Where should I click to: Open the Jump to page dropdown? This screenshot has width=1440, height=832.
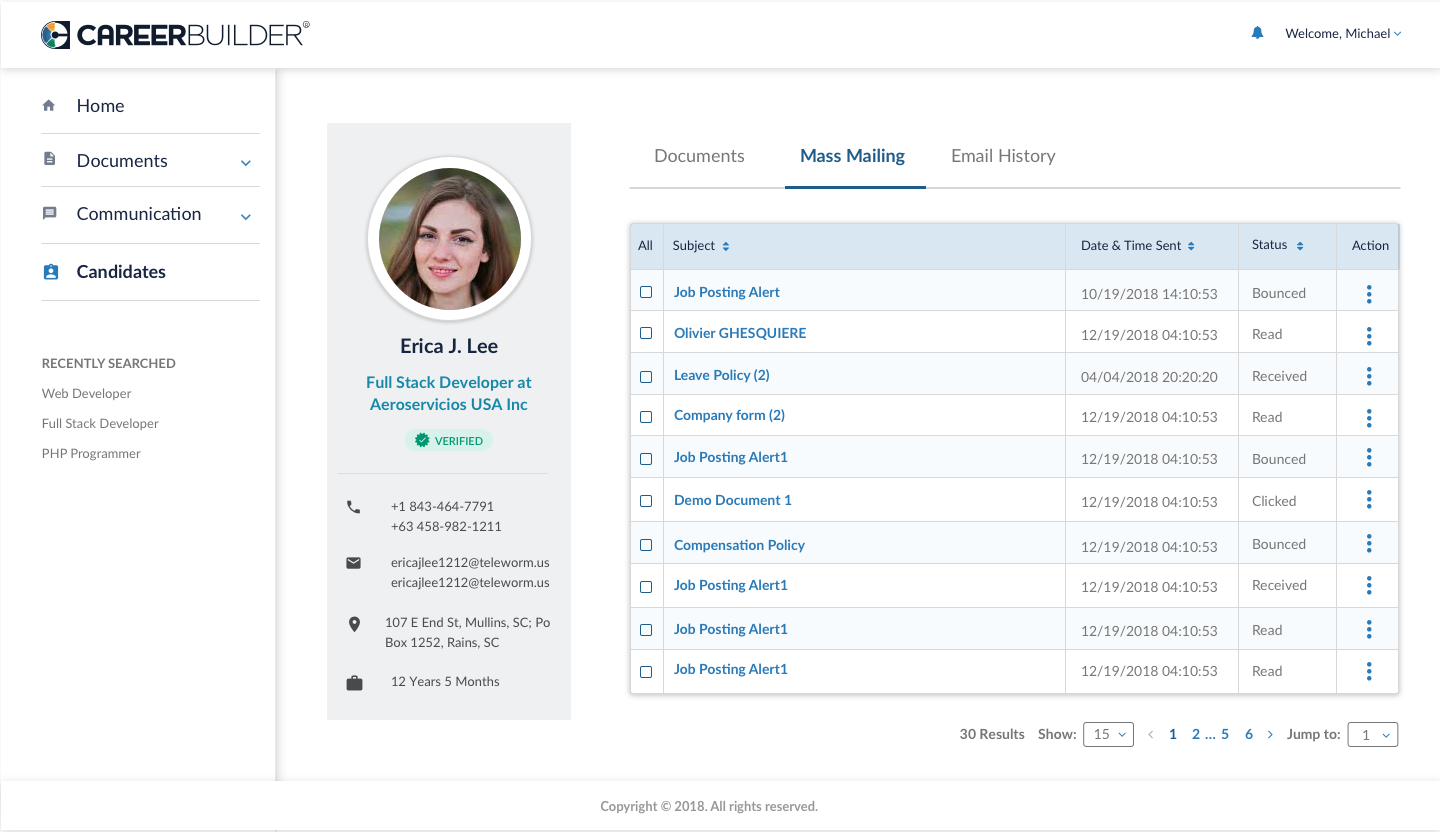pyautogui.click(x=1373, y=735)
